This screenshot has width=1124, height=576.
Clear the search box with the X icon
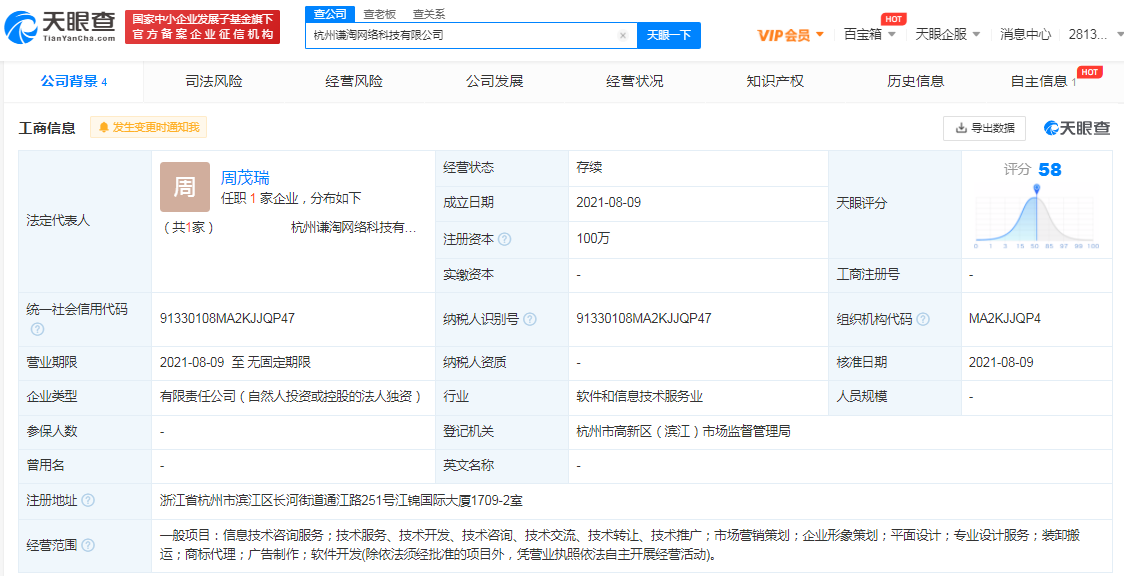pos(623,35)
